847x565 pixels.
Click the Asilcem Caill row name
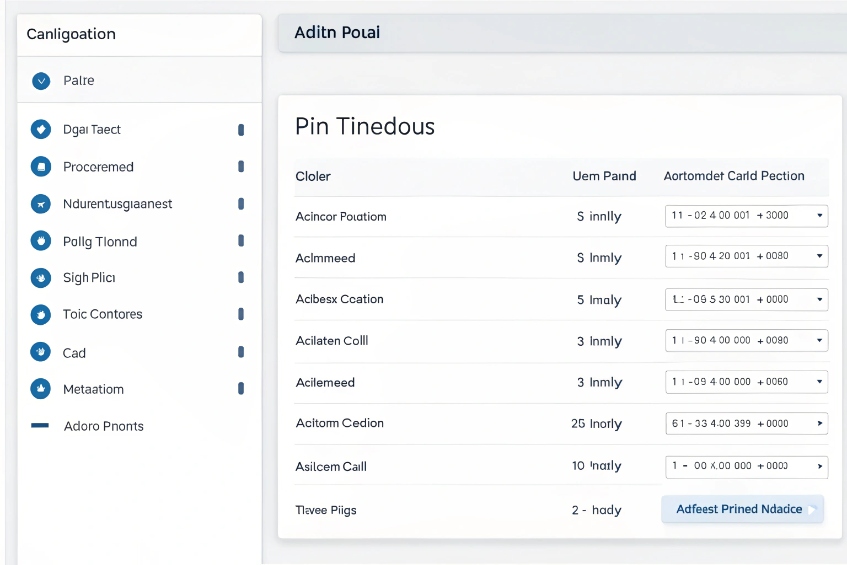[331, 467]
